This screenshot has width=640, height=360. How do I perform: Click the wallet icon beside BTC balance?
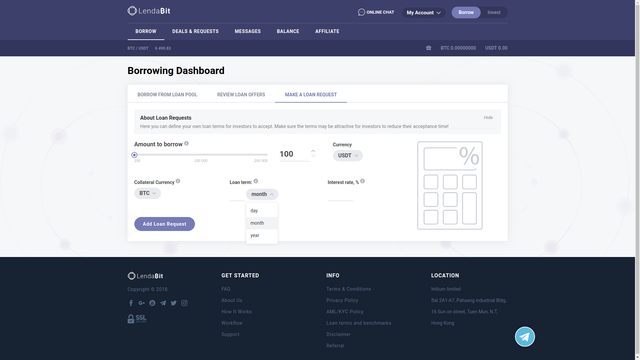tap(429, 48)
